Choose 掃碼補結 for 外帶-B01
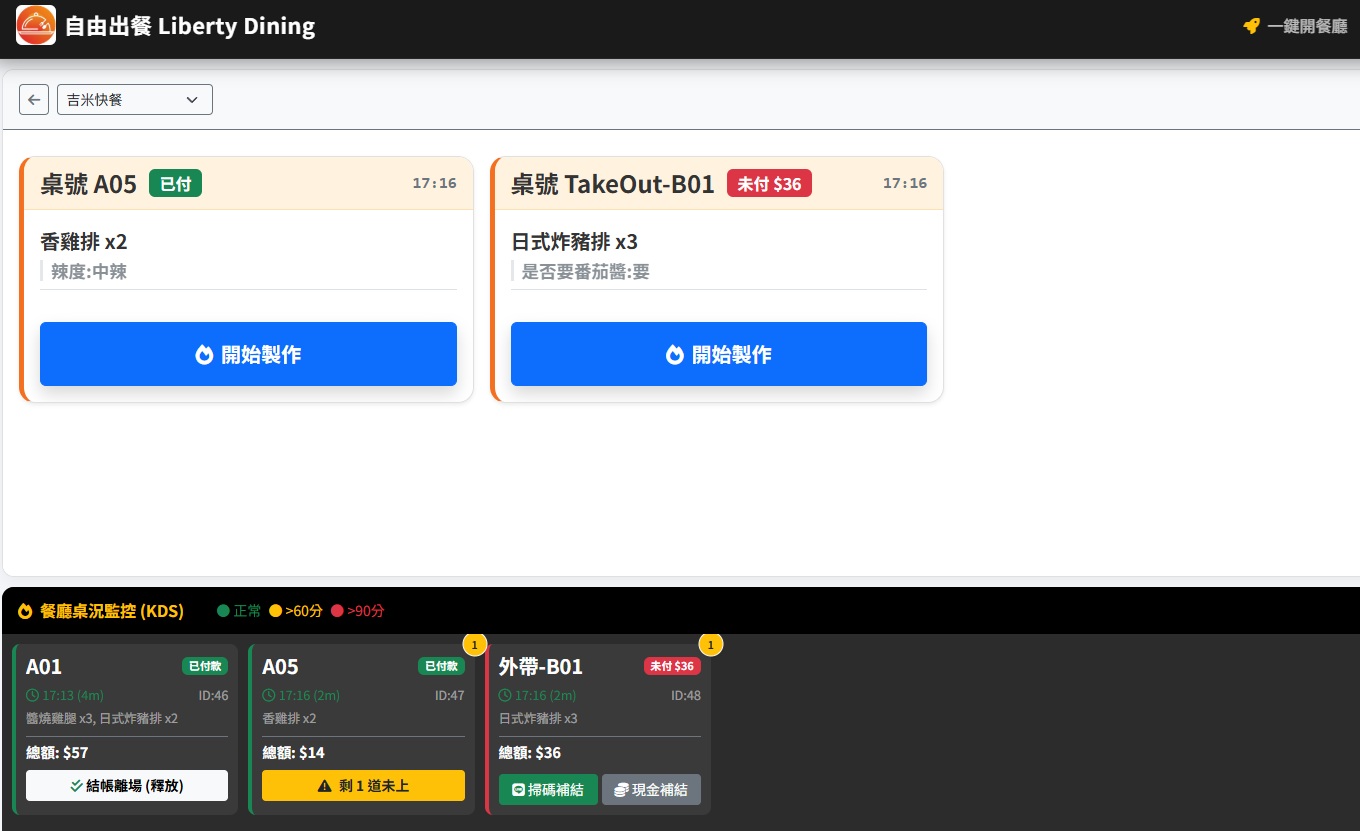Image resolution: width=1360 pixels, height=831 pixels. [x=548, y=790]
